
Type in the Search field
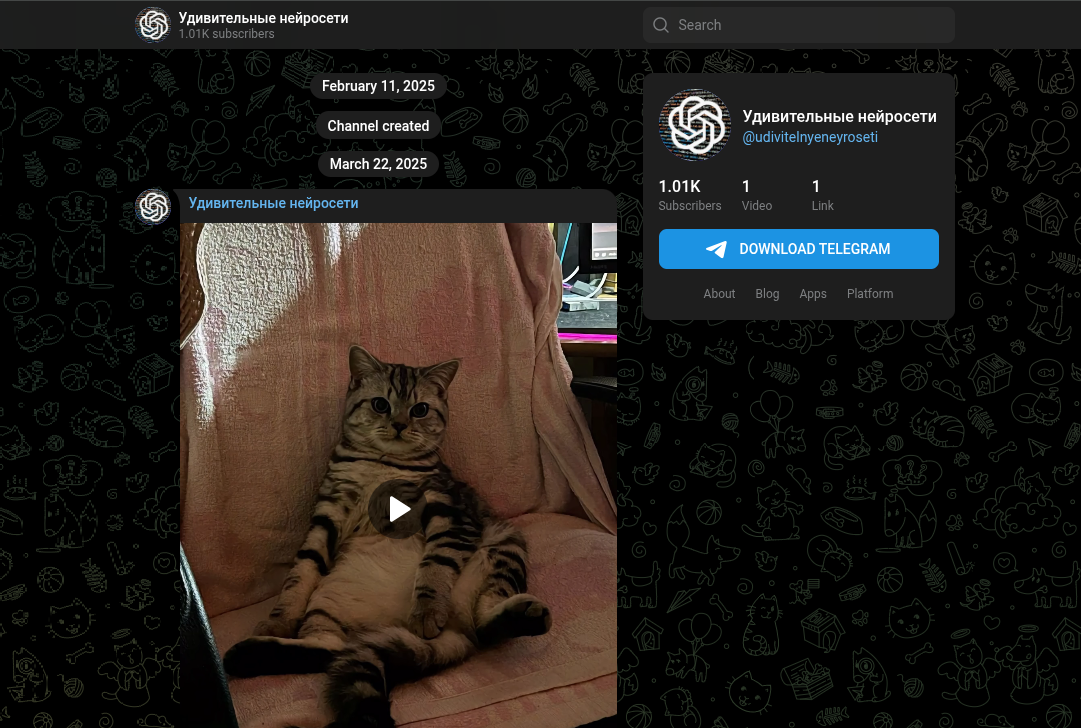coord(810,25)
